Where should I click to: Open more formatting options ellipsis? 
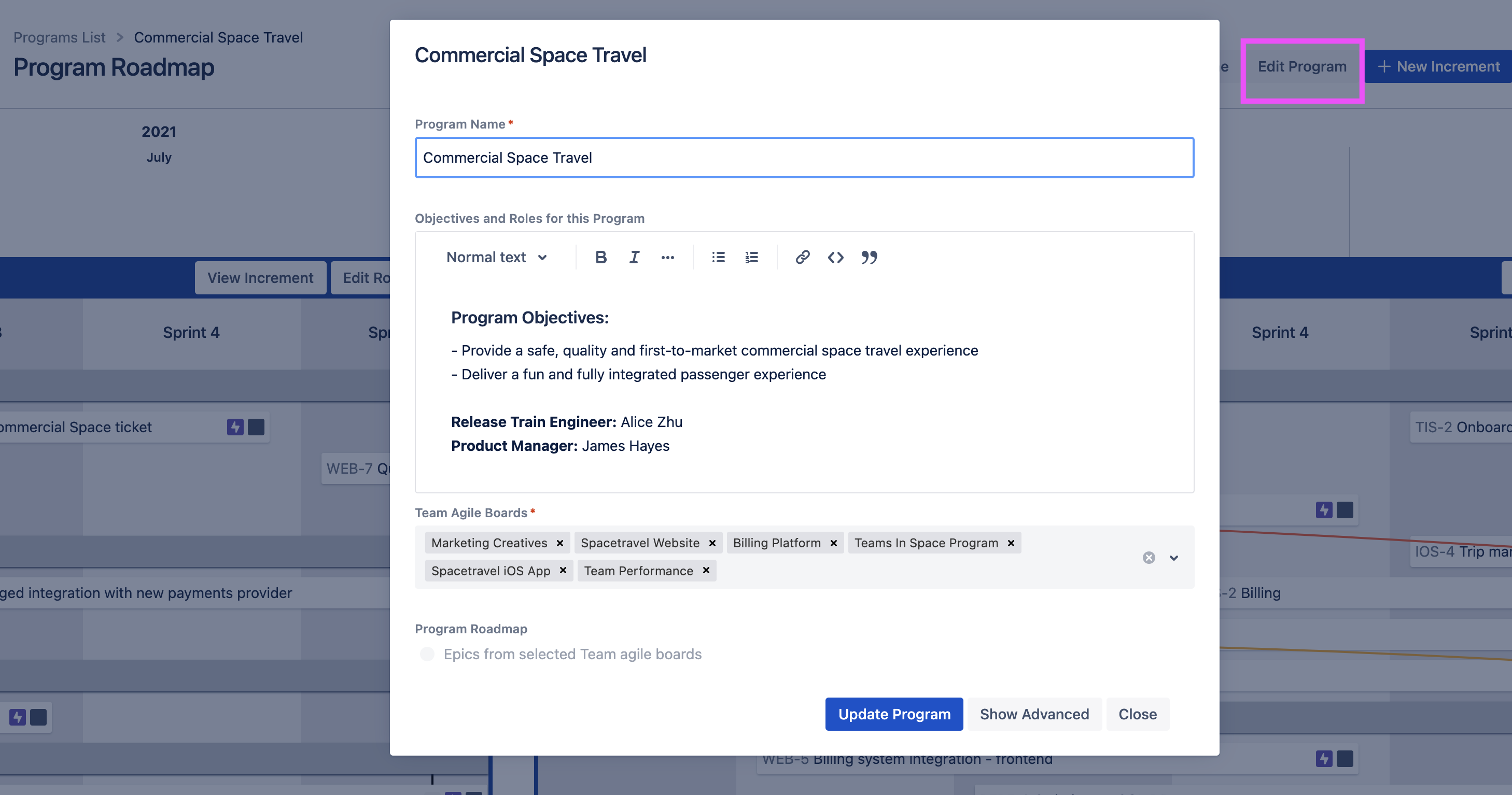pyautogui.click(x=667, y=257)
